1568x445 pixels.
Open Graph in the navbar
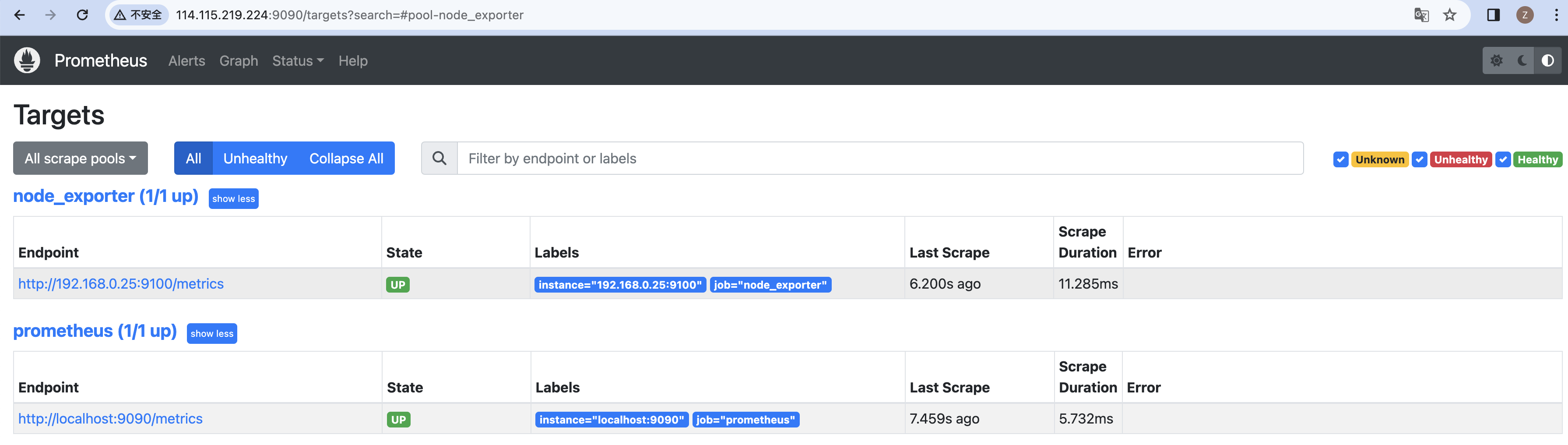click(x=239, y=61)
